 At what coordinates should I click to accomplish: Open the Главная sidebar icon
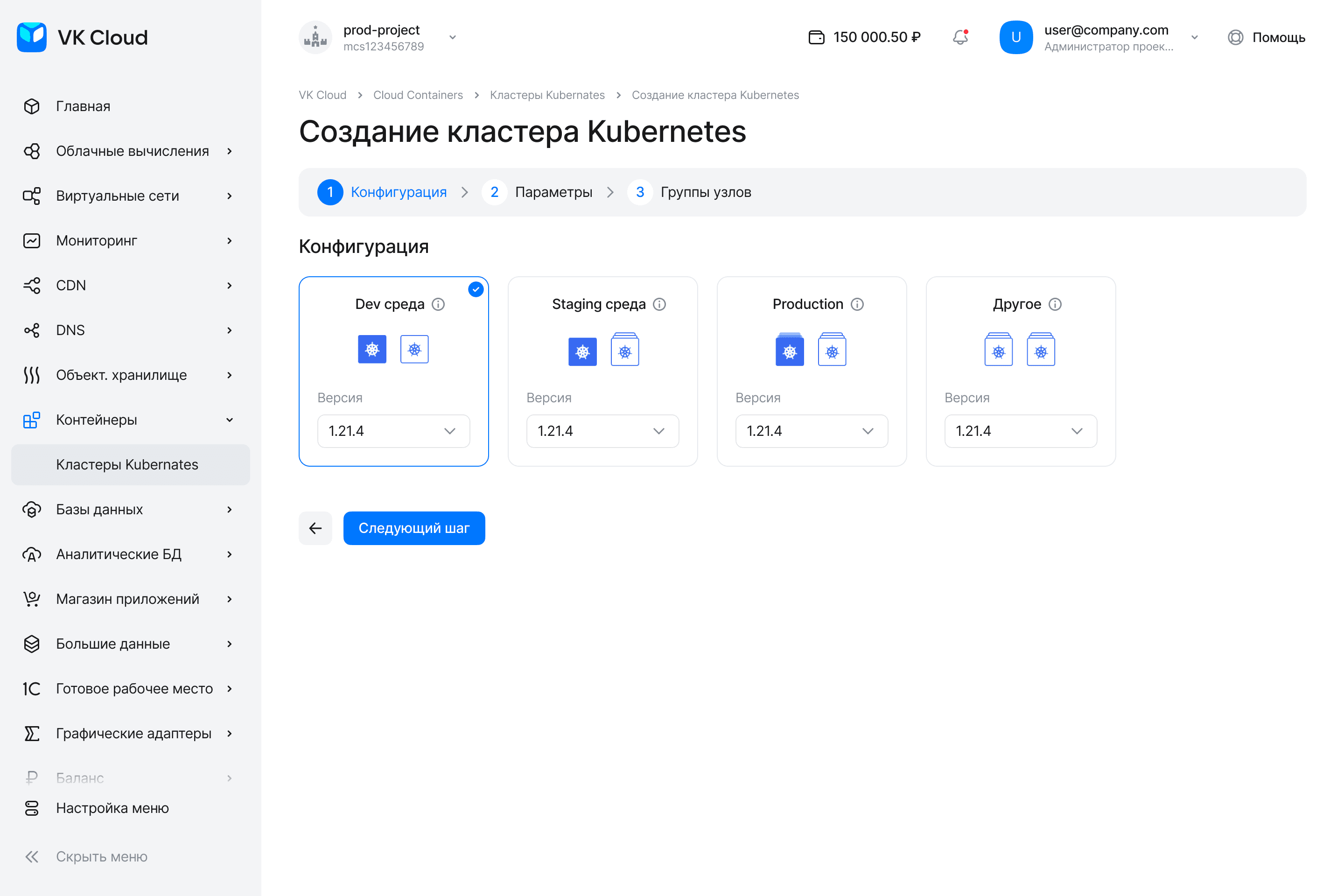(31, 106)
